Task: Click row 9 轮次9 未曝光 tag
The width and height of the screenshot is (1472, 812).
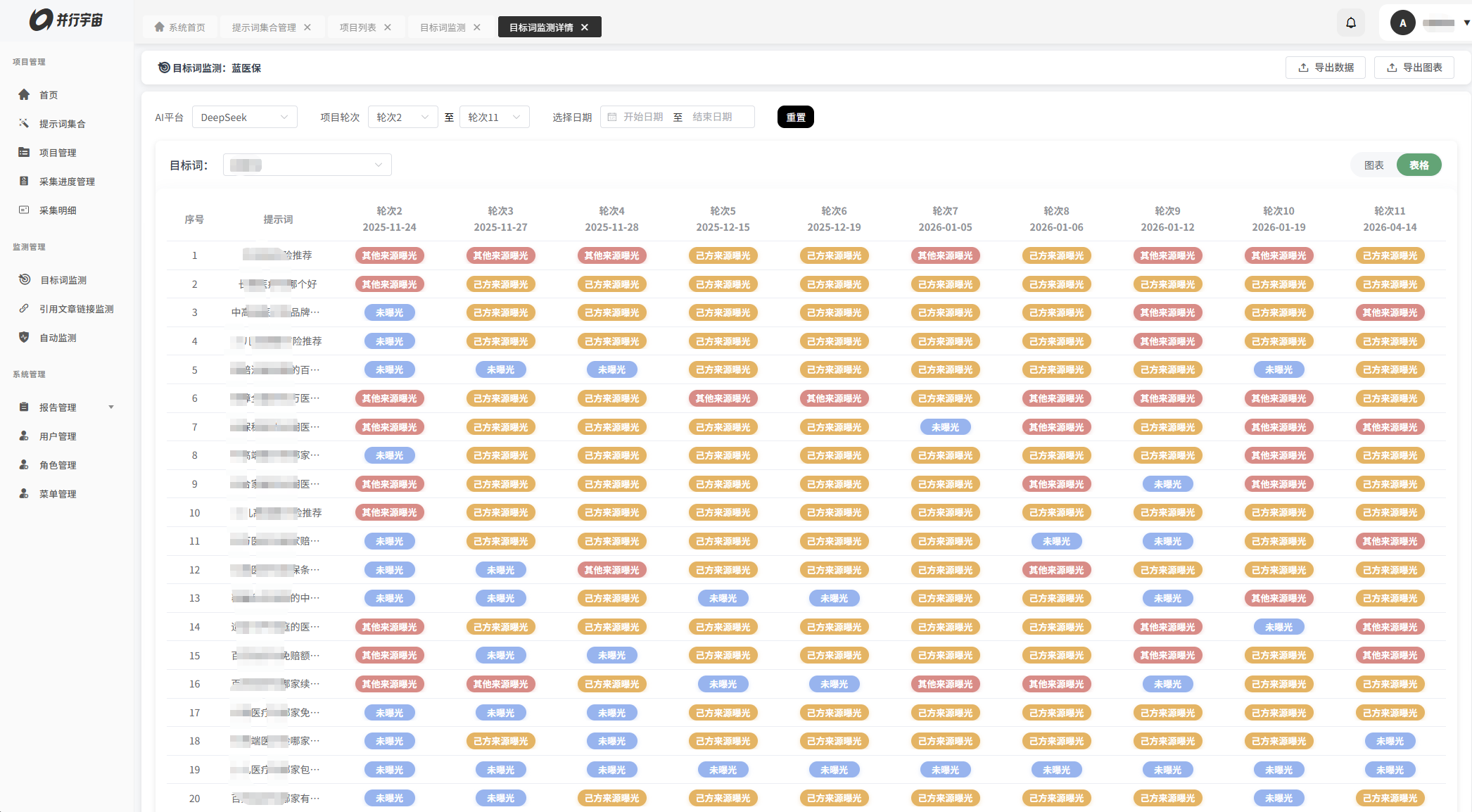Action: coord(1168,484)
